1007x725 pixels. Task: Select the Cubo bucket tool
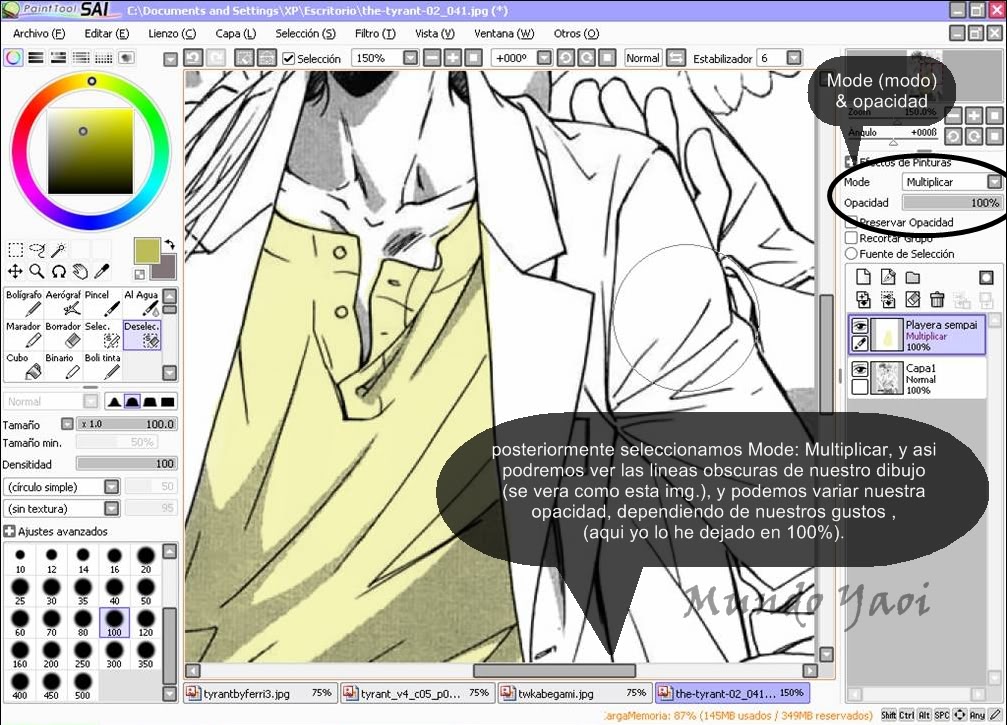click(24, 366)
